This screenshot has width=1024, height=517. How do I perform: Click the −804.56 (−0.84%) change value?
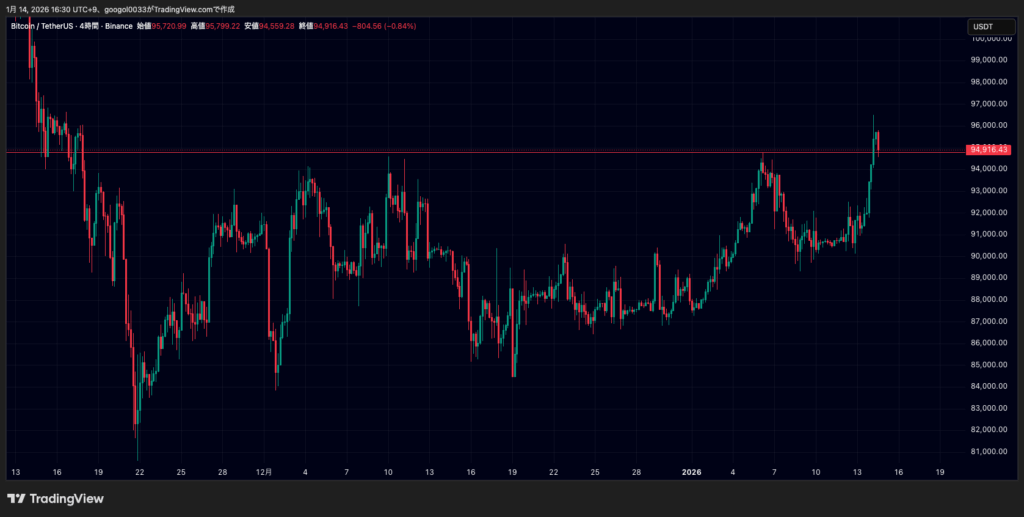point(388,26)
